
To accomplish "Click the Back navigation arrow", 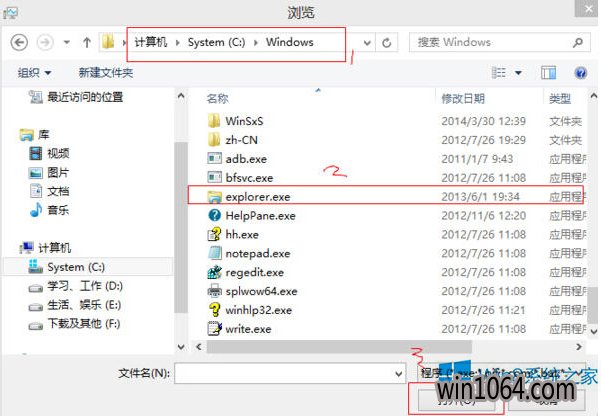I will (x=19, y=42).
